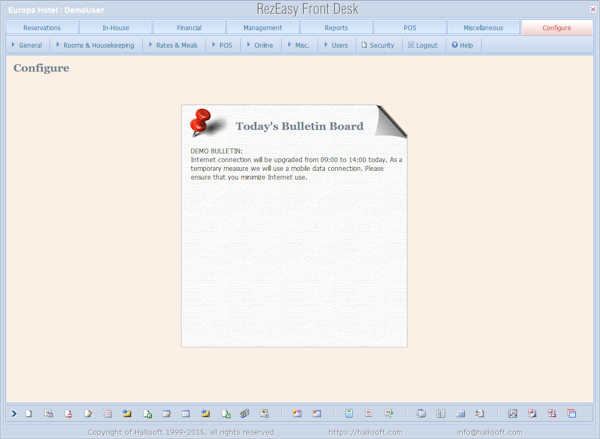Click the page icon with green arrow badge
600x439 pixels.
pos(226,414)
